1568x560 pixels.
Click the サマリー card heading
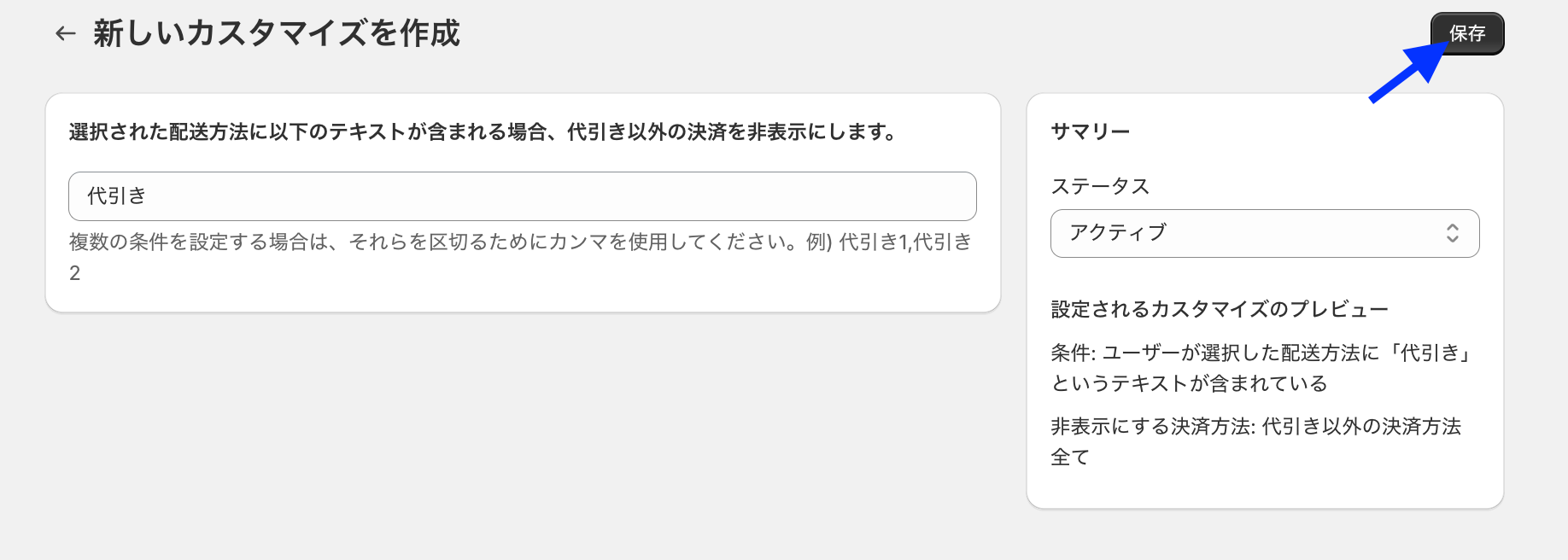coord(1090,131)
